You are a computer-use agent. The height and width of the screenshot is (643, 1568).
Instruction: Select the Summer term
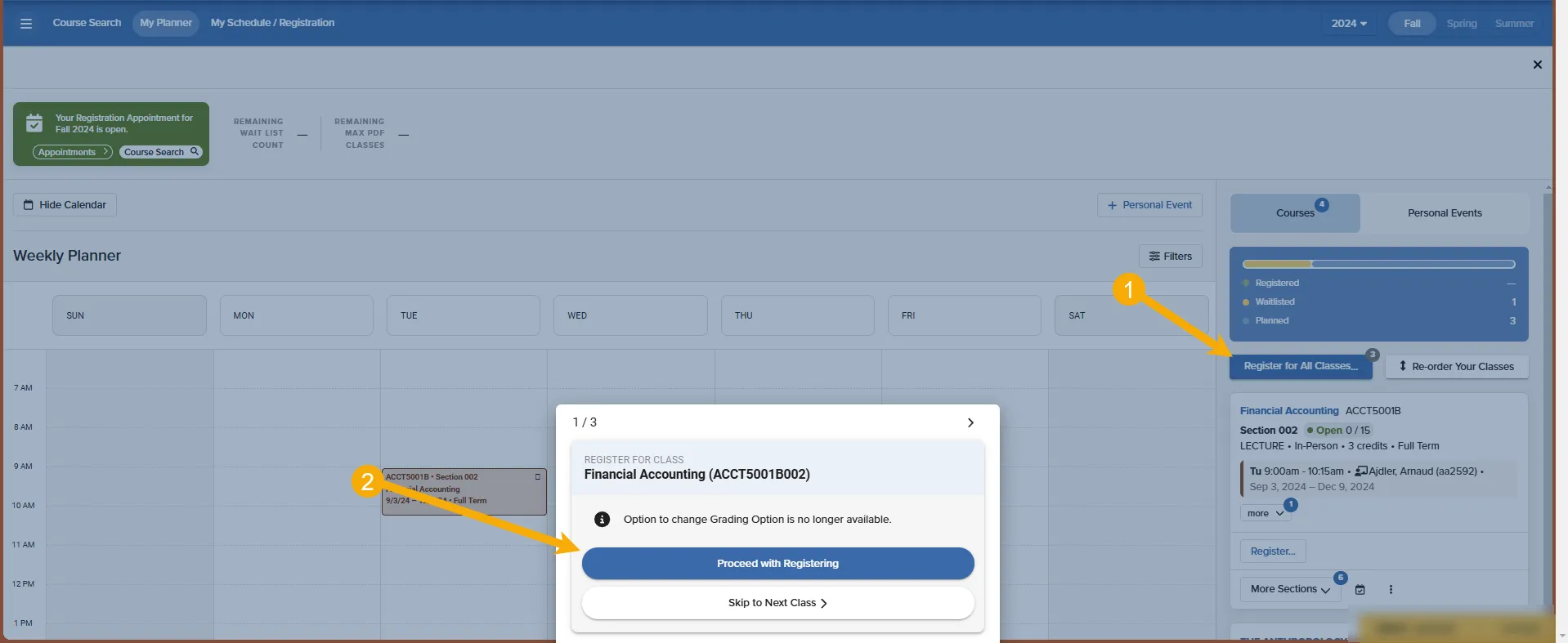click(x=1514, y=24)
